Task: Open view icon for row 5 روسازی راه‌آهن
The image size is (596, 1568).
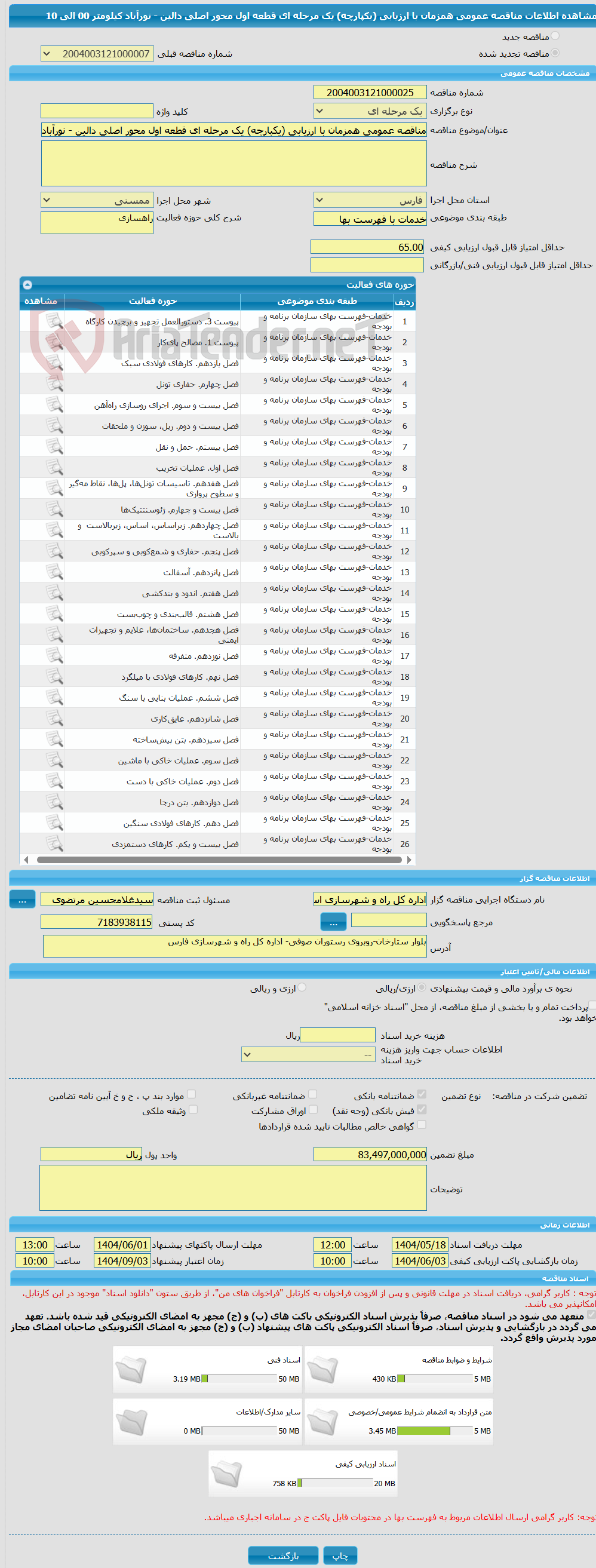Action: click(x=54, y=405)
